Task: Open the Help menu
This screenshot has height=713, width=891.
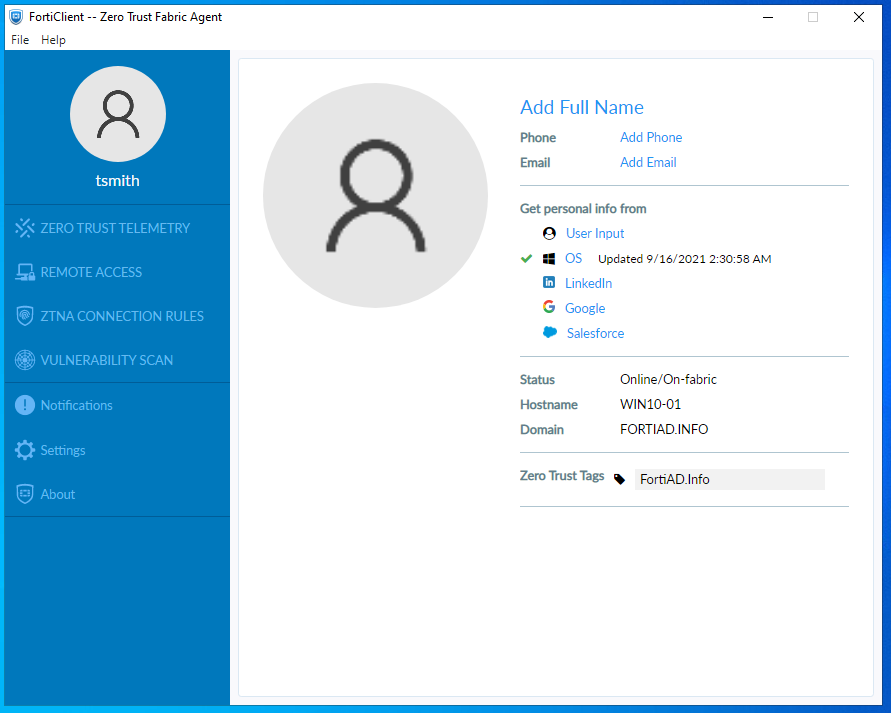Action: pyautogui.click(x=53, y=40)
